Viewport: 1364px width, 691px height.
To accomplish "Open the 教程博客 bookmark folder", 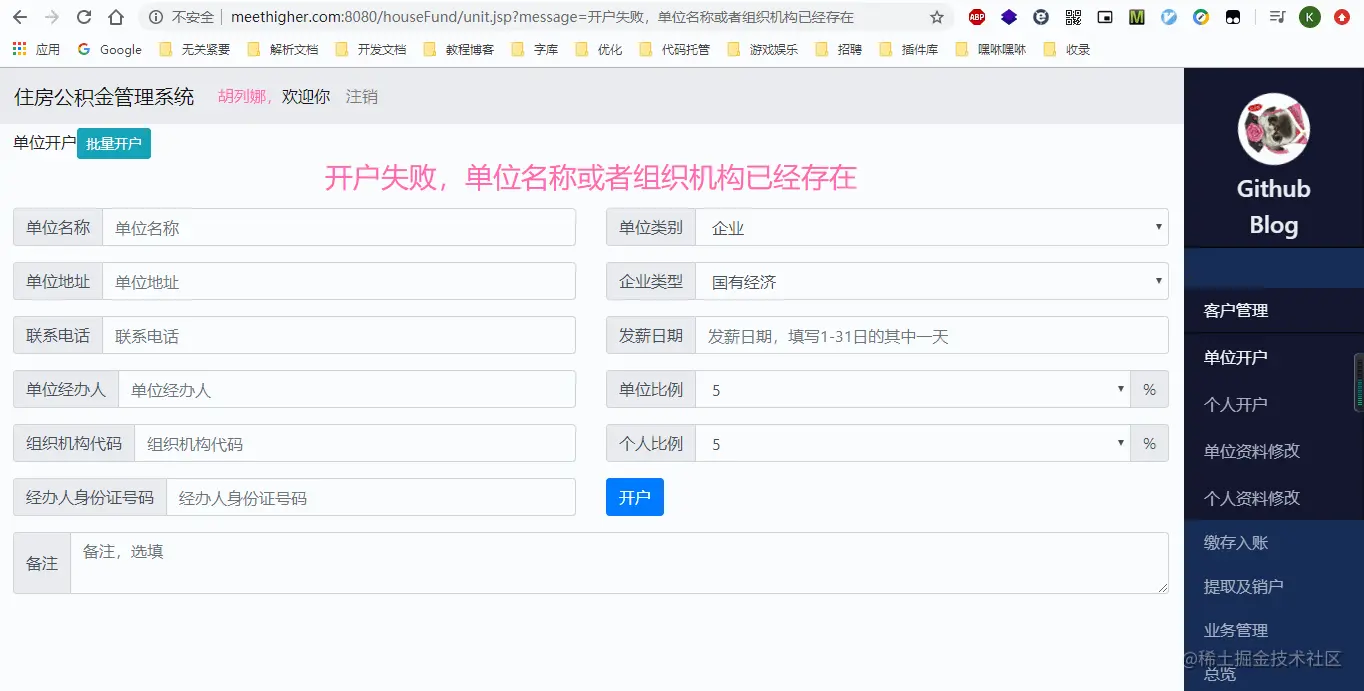I will (x=459, y=49).
